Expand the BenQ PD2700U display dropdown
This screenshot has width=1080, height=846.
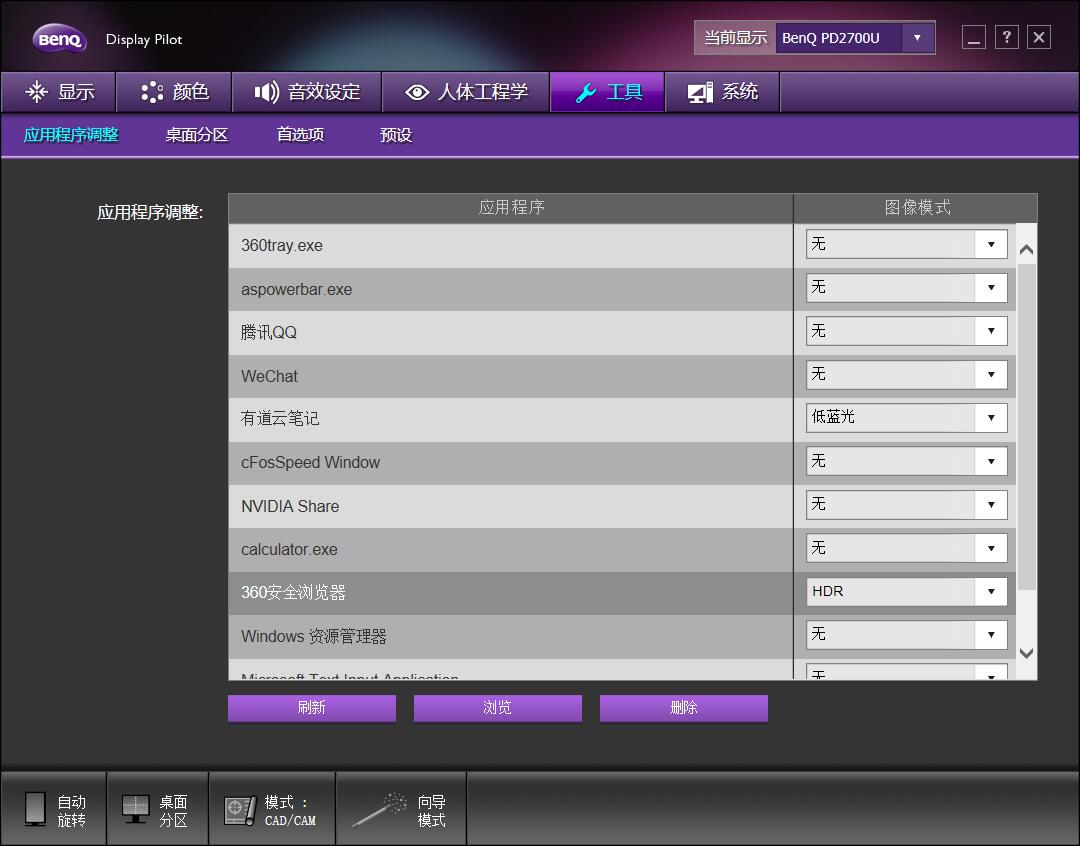click(917, 38)
